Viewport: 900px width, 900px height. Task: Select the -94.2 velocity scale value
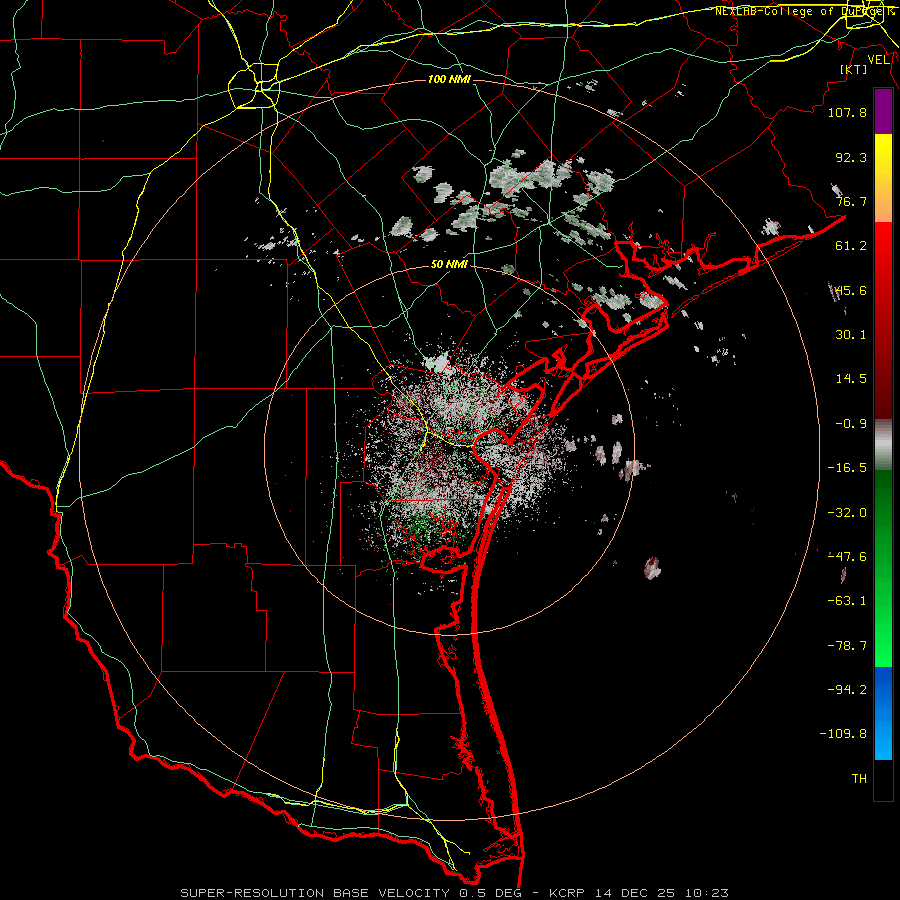[847, 689]
